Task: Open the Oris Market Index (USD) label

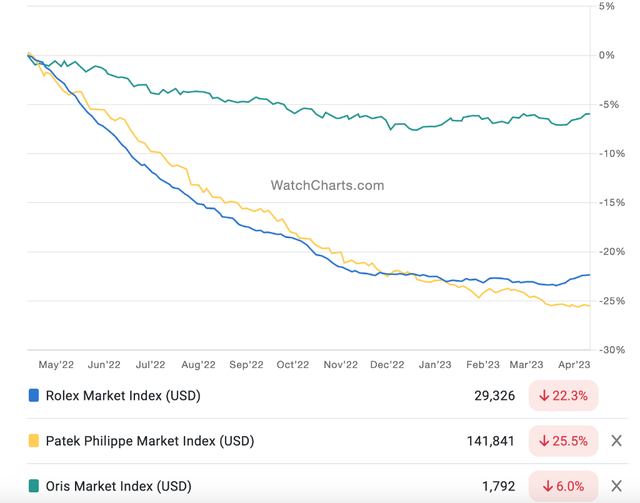Action: click(x=118, y=487)
